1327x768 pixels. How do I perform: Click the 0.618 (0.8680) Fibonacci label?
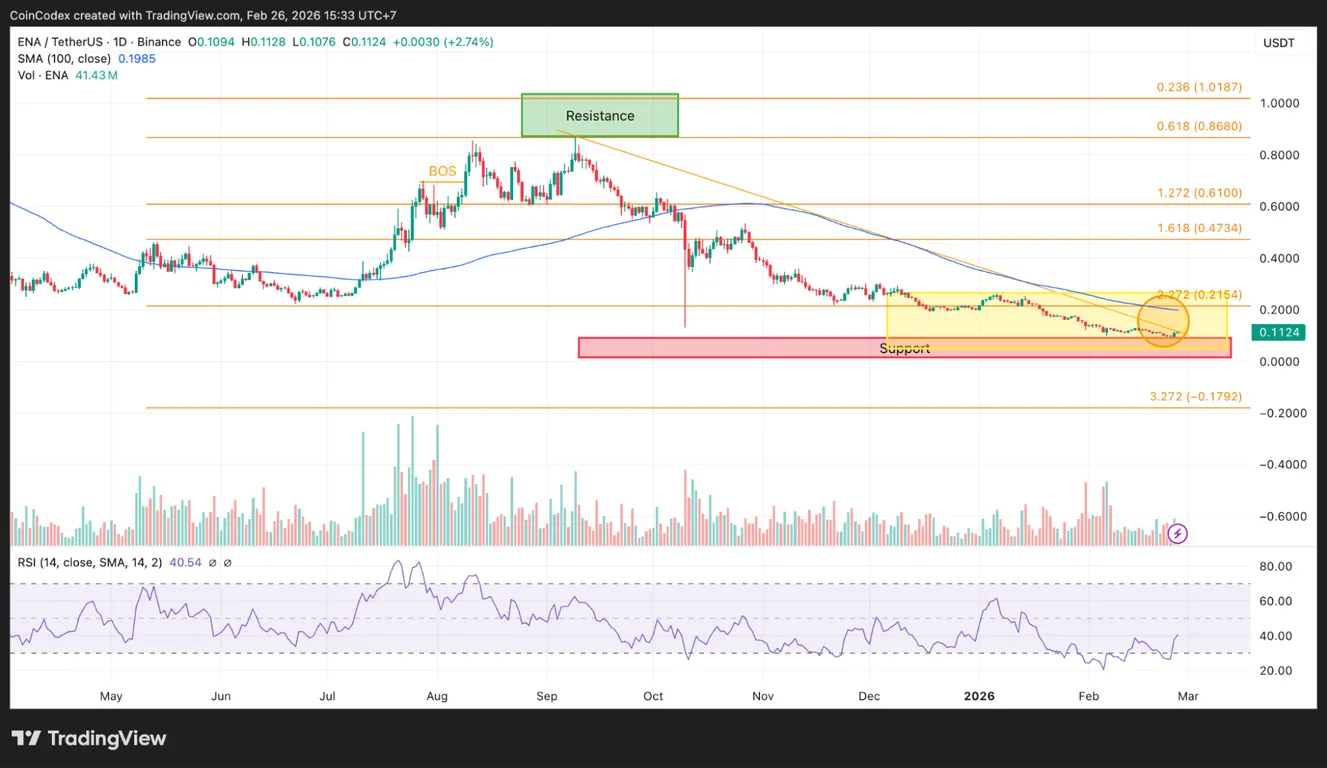(1199, 126)
